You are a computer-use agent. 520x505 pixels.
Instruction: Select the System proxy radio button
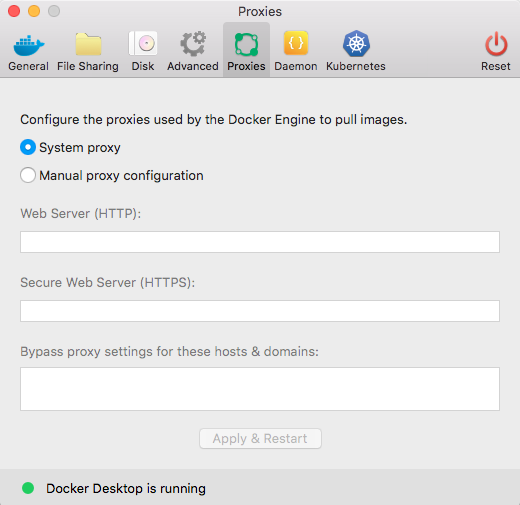point(28,147)
